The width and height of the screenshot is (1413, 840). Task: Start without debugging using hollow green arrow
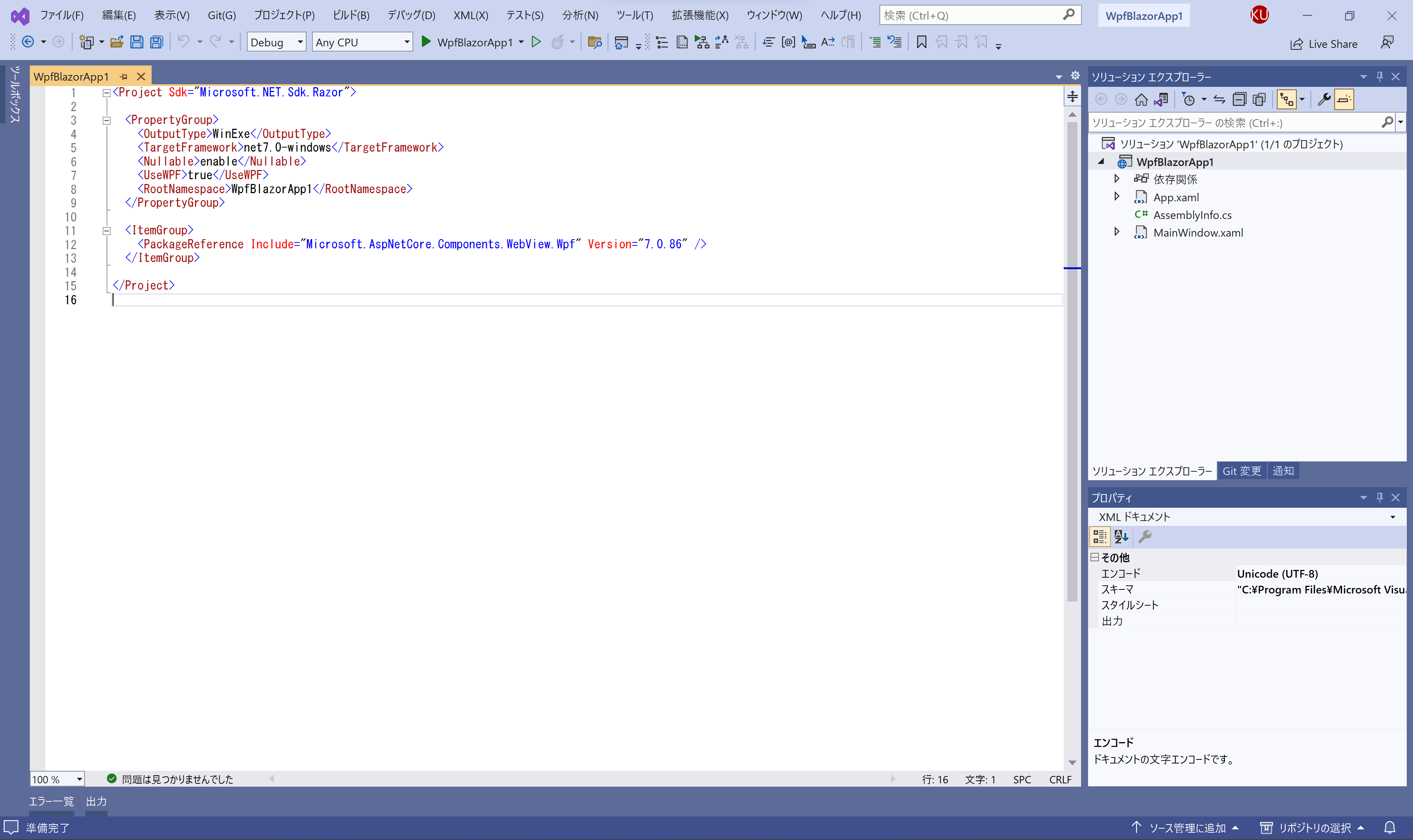coord(536,42)
